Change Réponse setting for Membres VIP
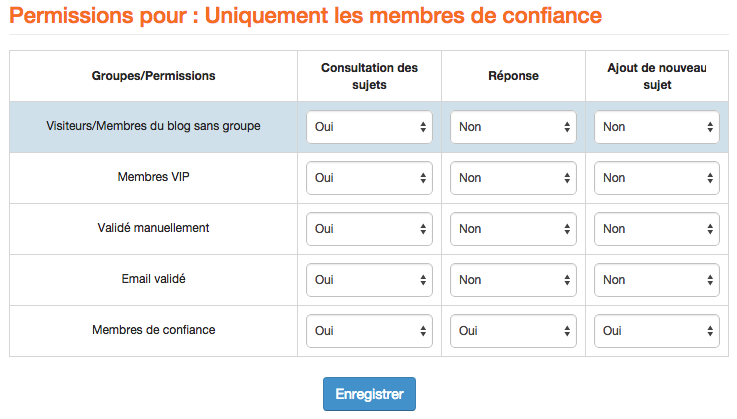 pyautogui.click(x=513, y=178)
